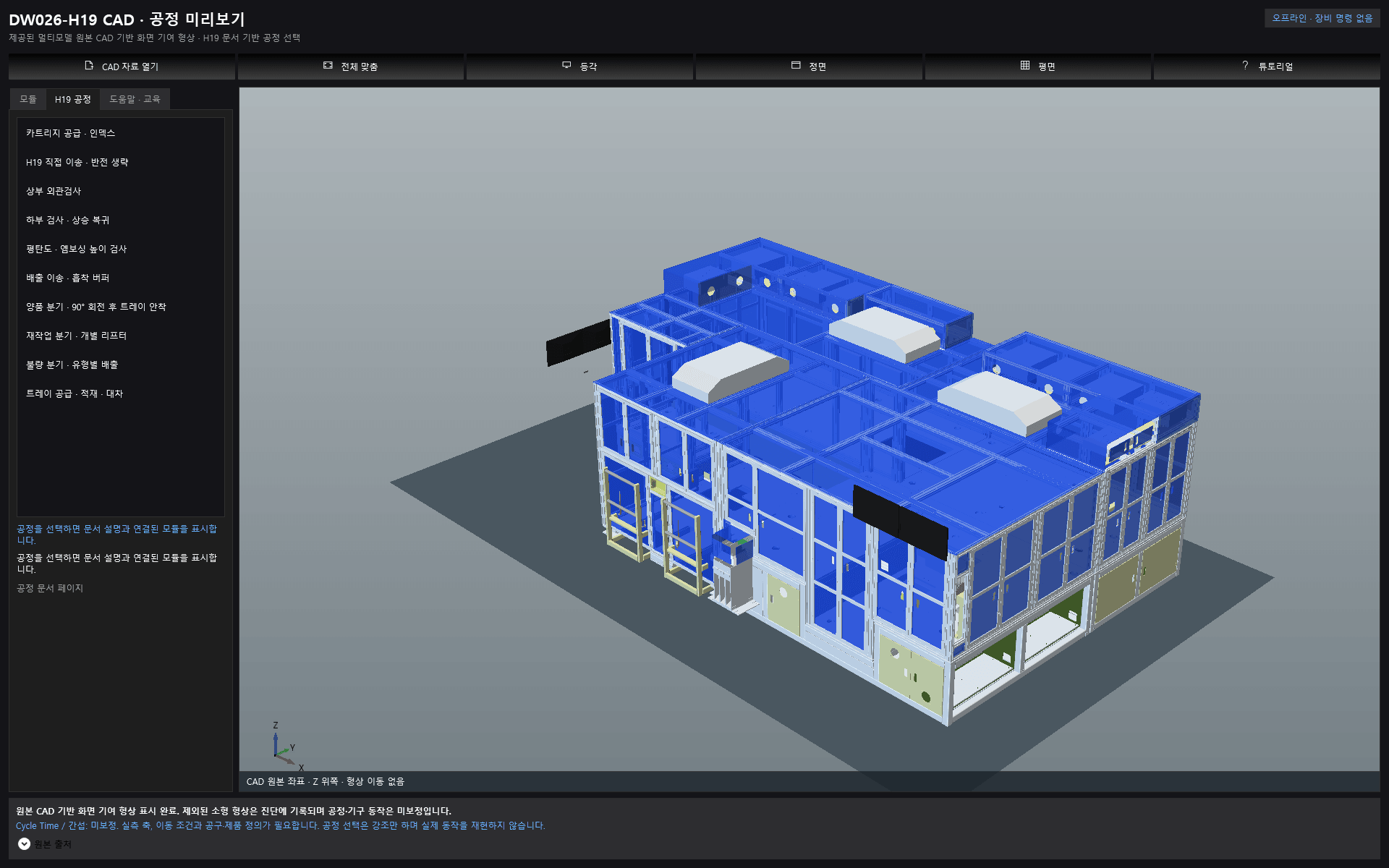Click the 튜토리얼 question mark icon
Viewport: 1389px width, 868px height.
point(1245,66)
